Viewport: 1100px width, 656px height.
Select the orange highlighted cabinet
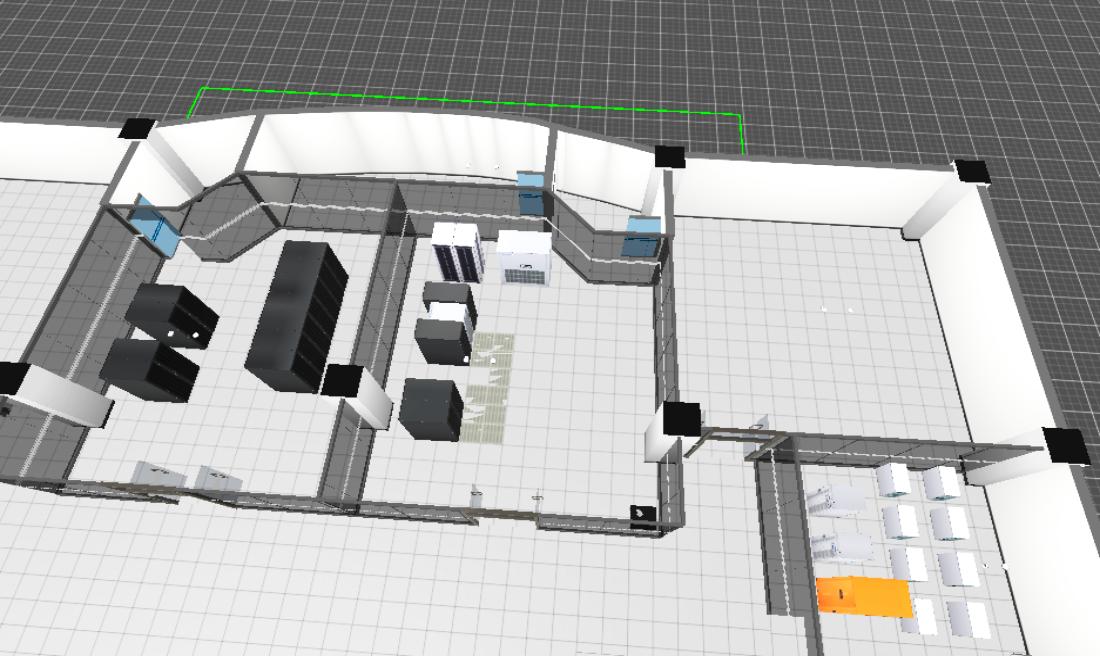point(863,595)
